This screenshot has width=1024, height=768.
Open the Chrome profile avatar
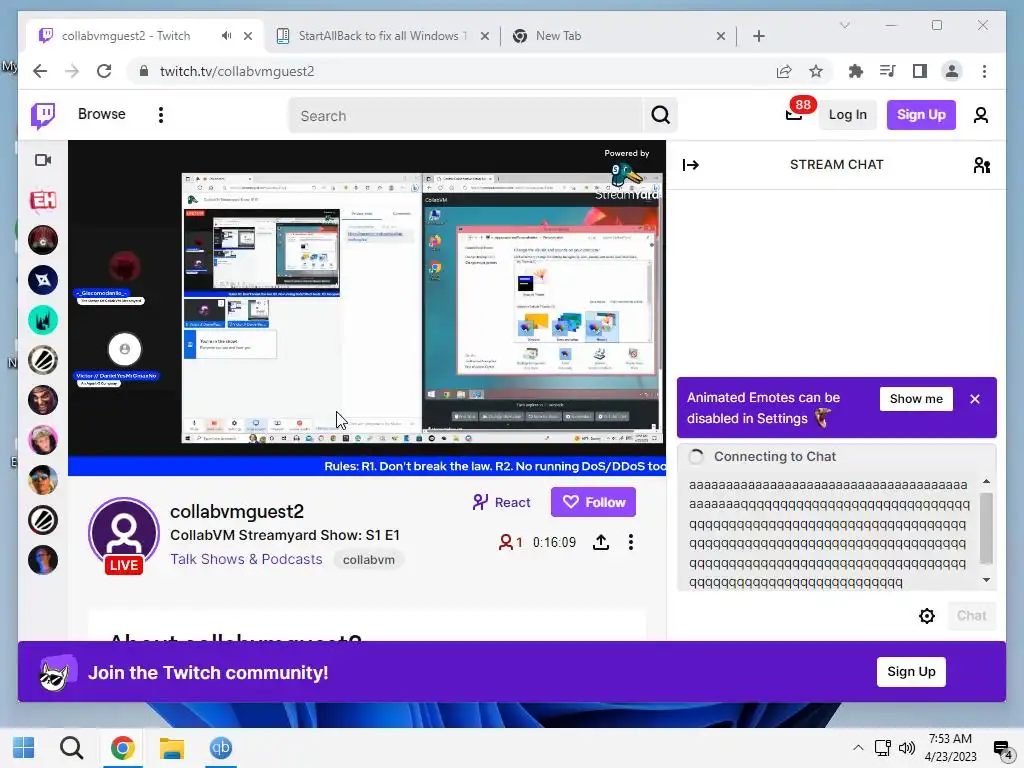[952, 71]
